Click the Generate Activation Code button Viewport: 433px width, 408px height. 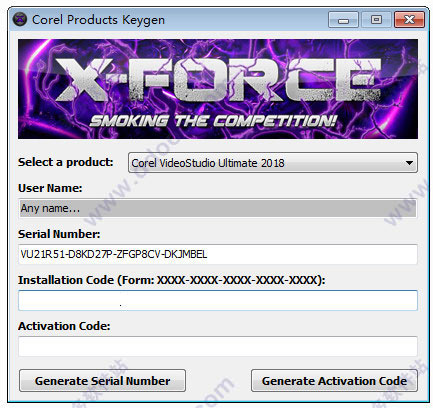pyautogui.click(x=334, y=380)
